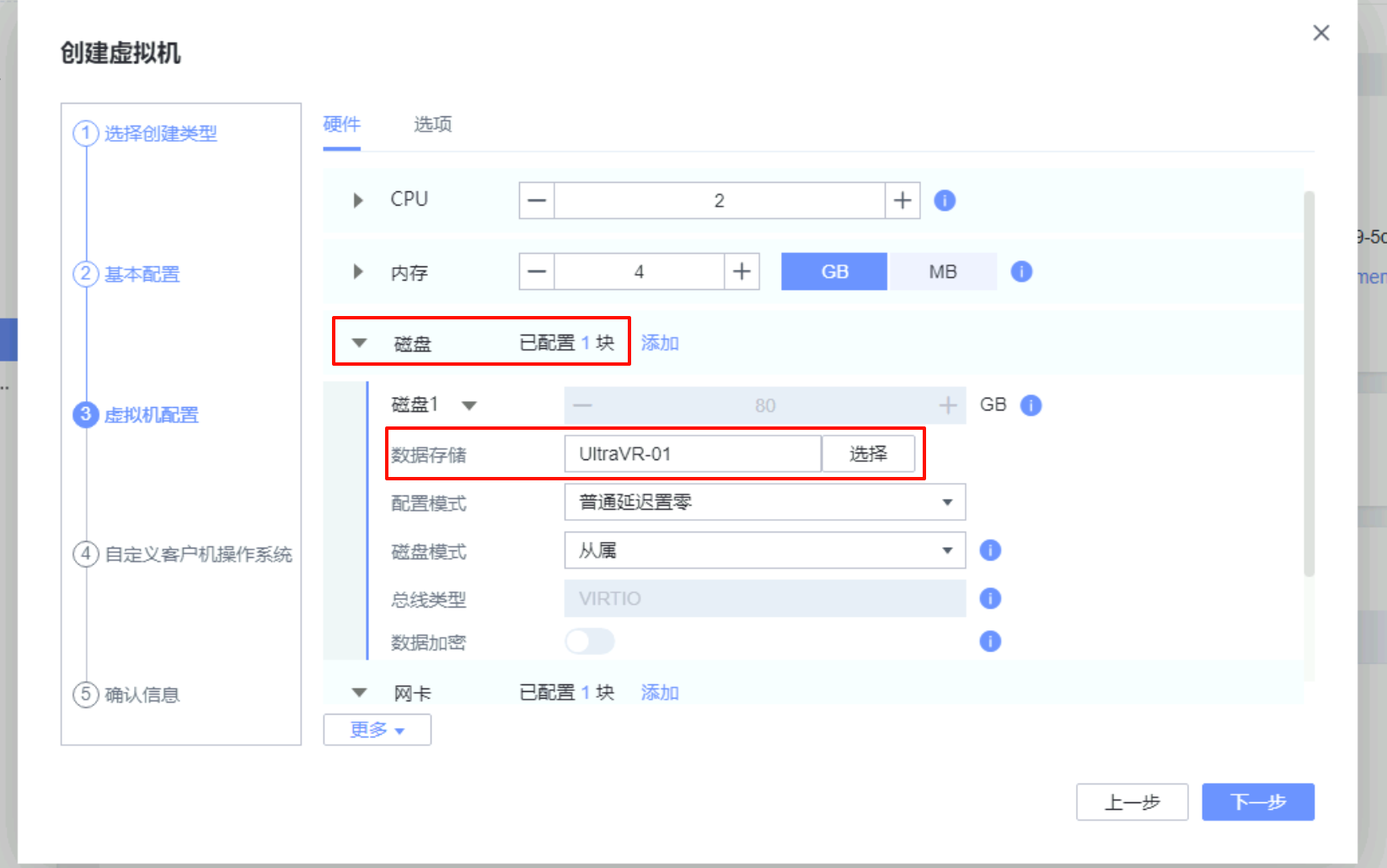Increase CPU count with plus button

pyautogui.click(x=902, y=201)
